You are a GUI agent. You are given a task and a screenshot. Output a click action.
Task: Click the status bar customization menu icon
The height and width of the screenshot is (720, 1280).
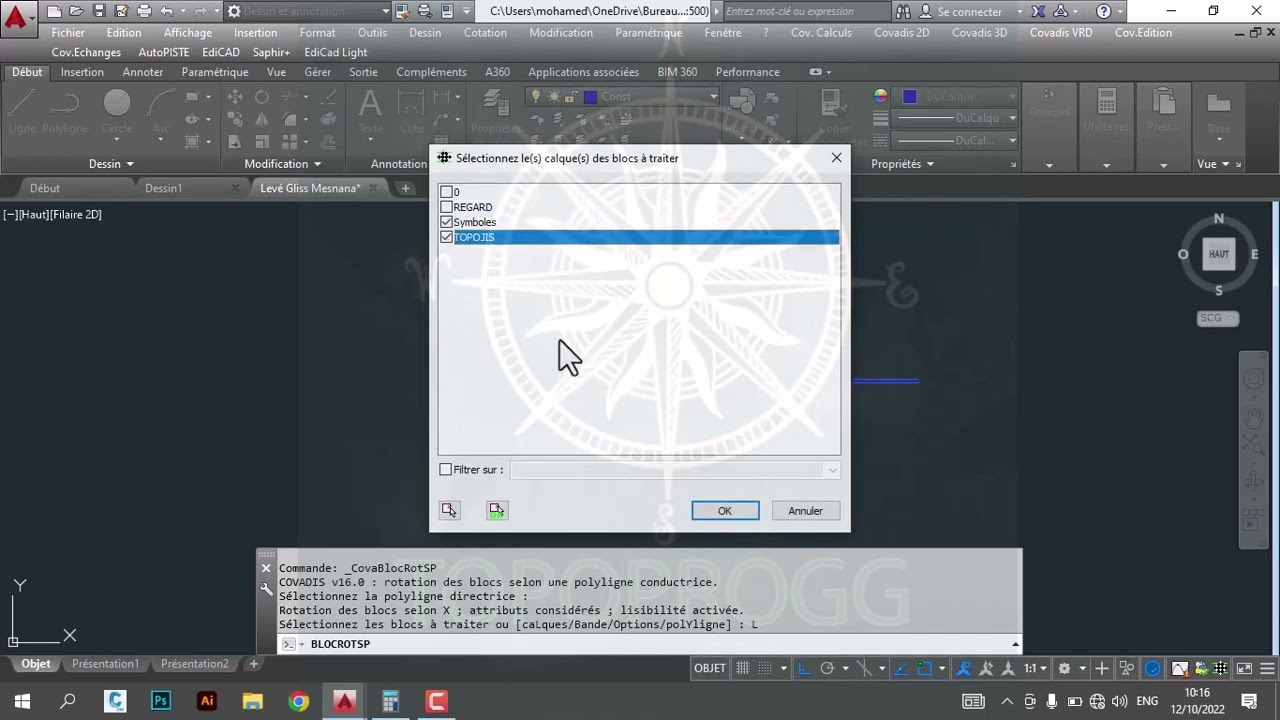click(1266, 668)
